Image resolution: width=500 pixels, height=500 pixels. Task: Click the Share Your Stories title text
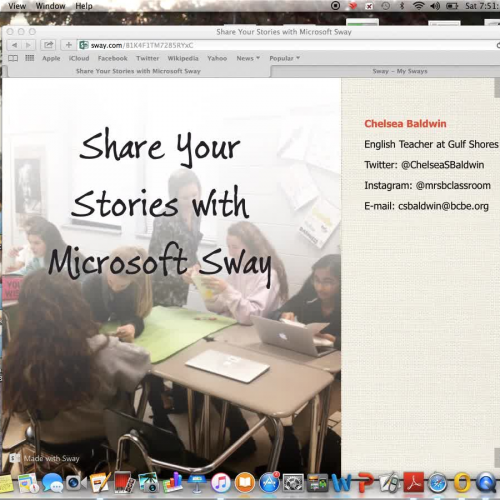(x=160, y=207)
